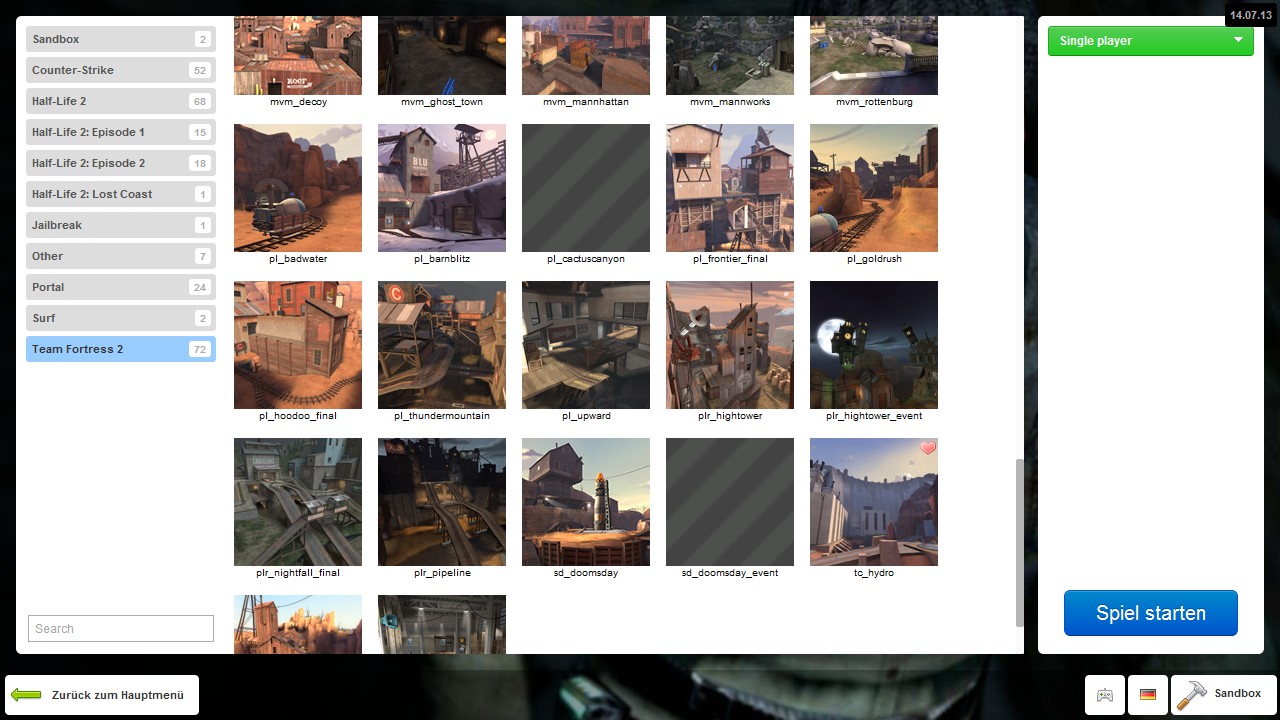1280x720 pixels.
Task: Pick the plr_hightower map thumbnail
Action: 730,345
